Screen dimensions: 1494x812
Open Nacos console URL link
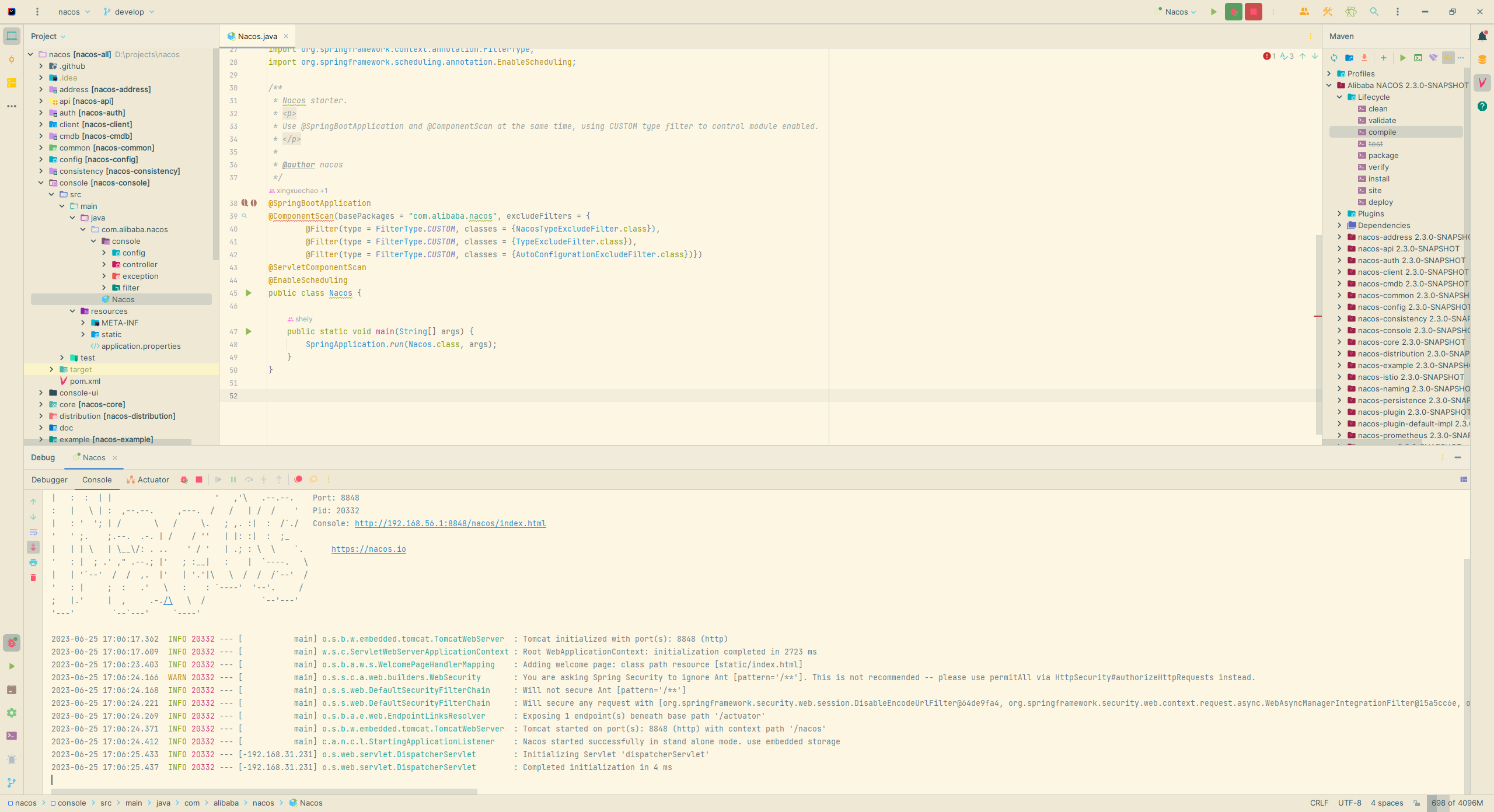(450, 523)
